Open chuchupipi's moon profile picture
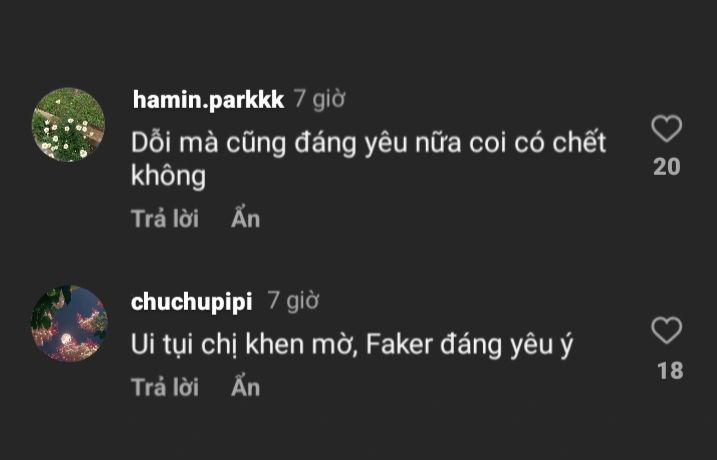This screenshot has width=717, height=460. [x=69, y=324]
